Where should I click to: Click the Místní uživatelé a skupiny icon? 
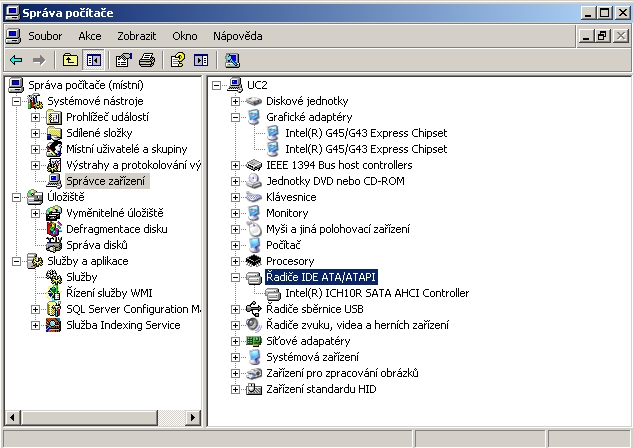tap(54, 149)
